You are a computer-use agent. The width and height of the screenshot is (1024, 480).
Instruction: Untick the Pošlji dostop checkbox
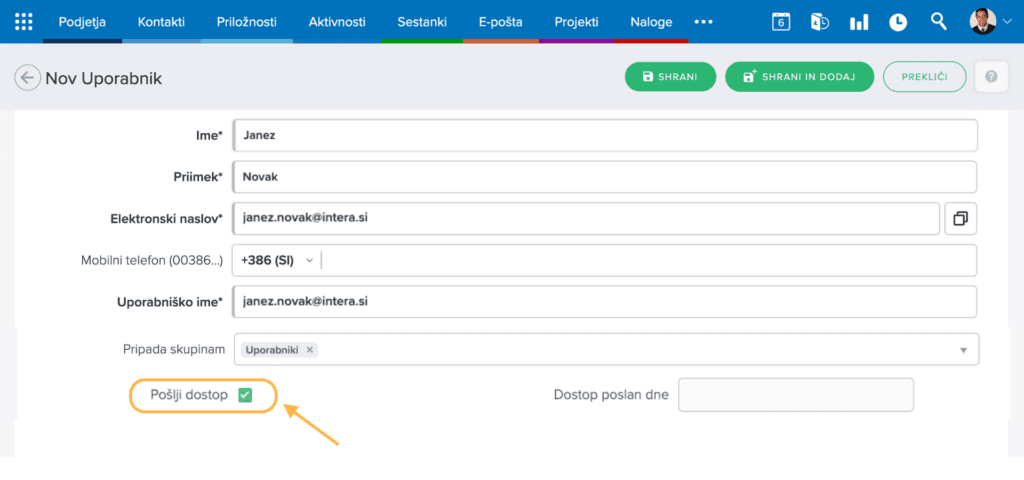click(245, 395)
